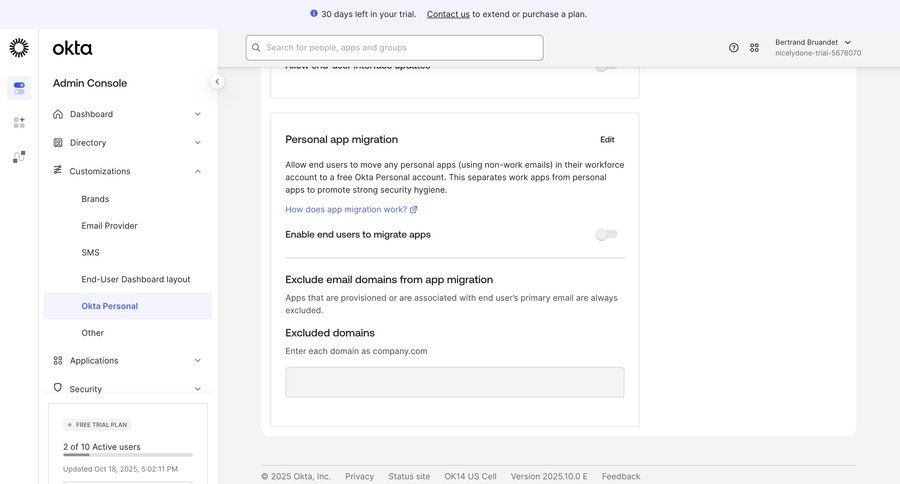Open the SMS menu item
900x484 pixels.
[90, 252]
